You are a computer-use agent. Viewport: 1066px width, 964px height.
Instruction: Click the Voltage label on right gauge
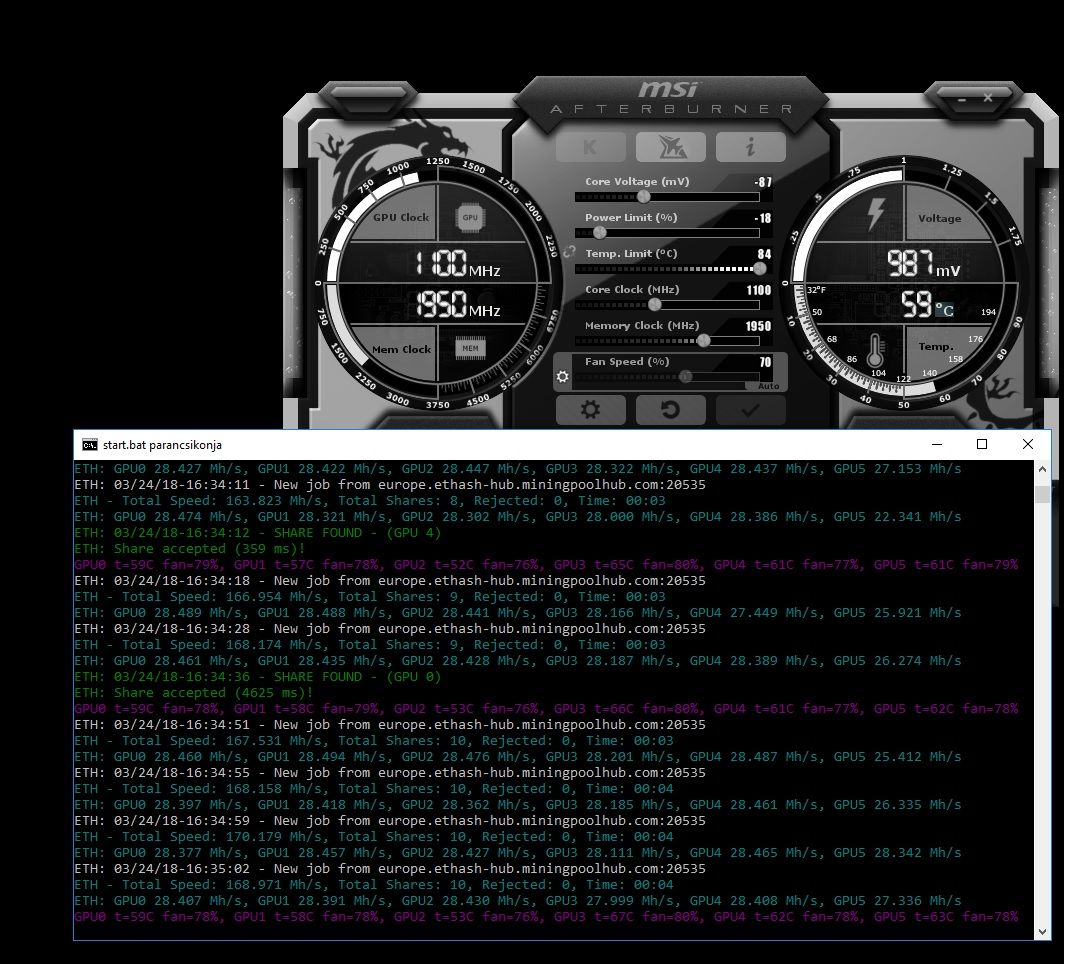[x=940, y=218]
